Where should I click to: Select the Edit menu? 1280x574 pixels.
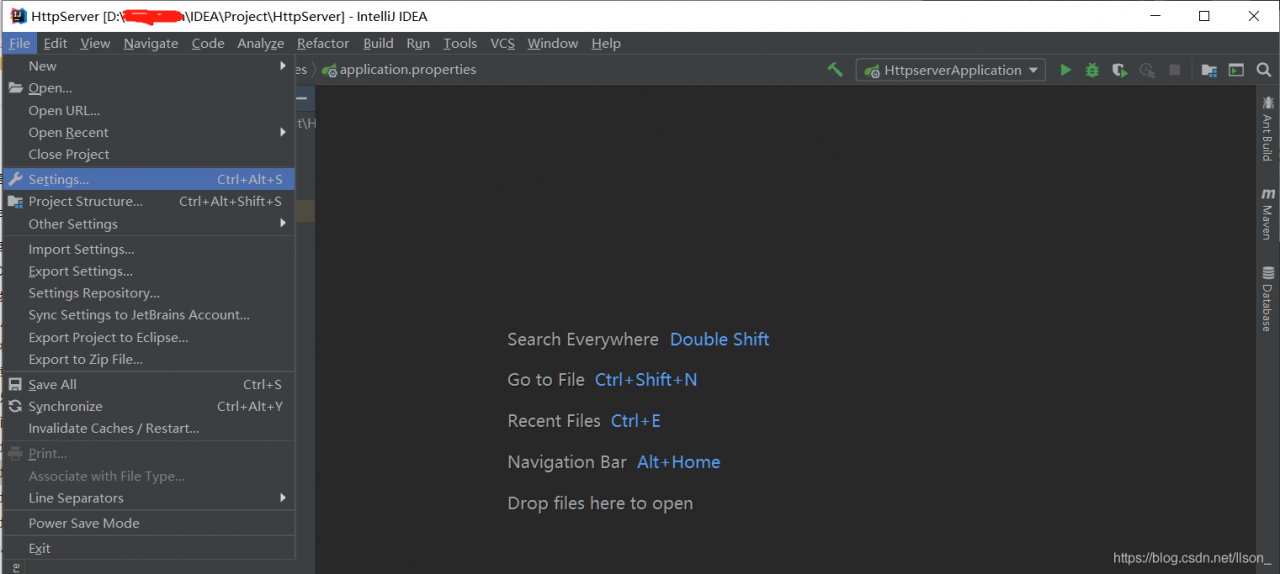(56, 43)
